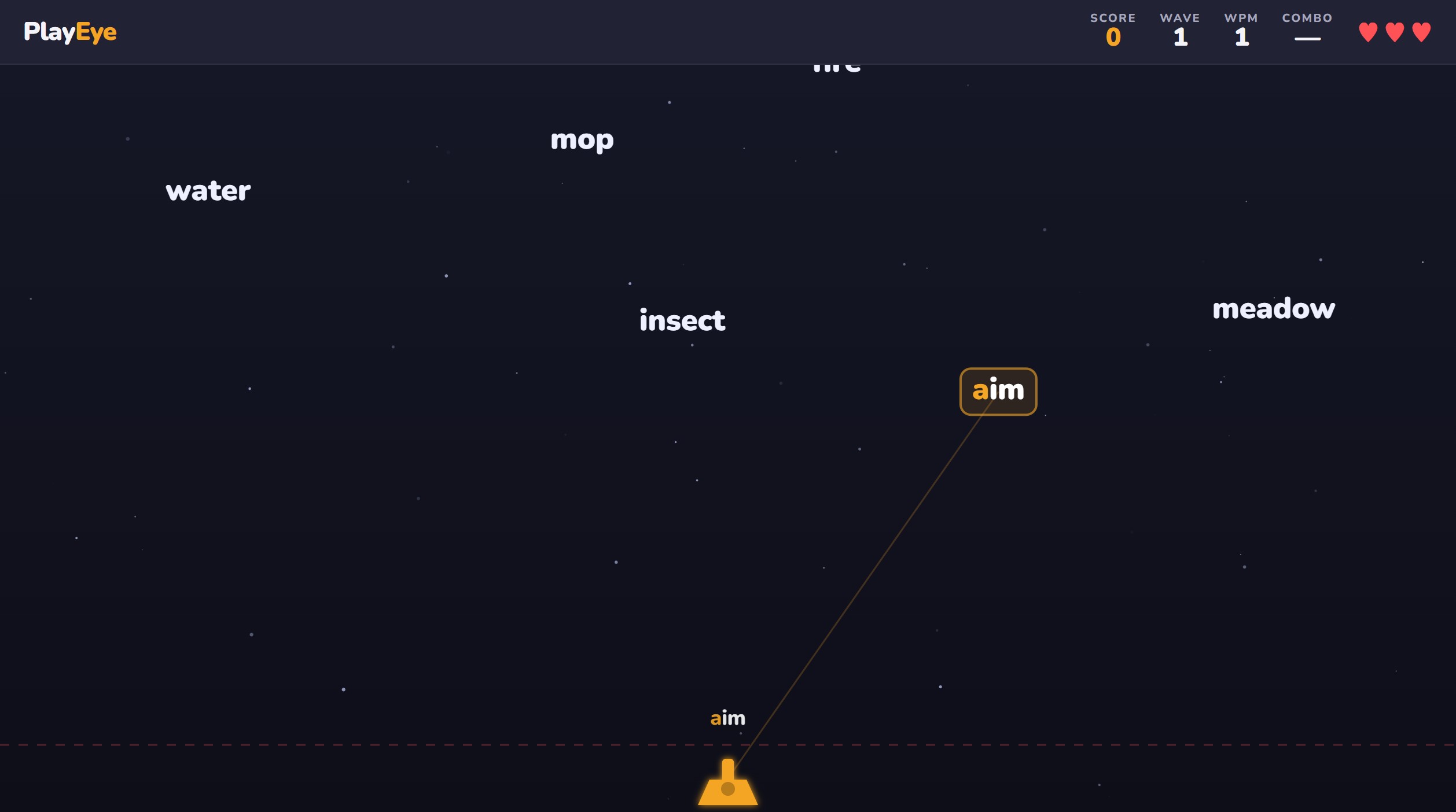
Task: Click the orange cannon turret
Action: 727,781
